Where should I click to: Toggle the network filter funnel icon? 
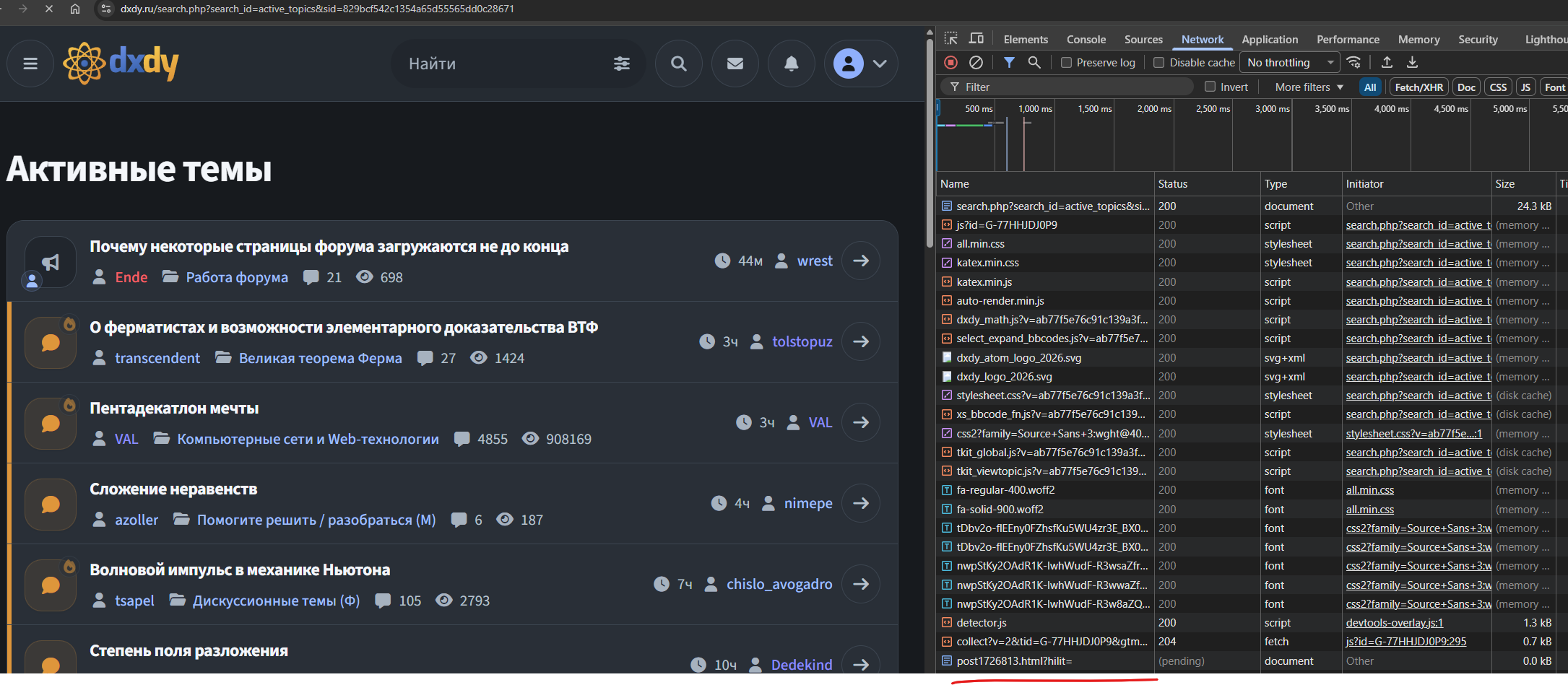pos(1009,63)
